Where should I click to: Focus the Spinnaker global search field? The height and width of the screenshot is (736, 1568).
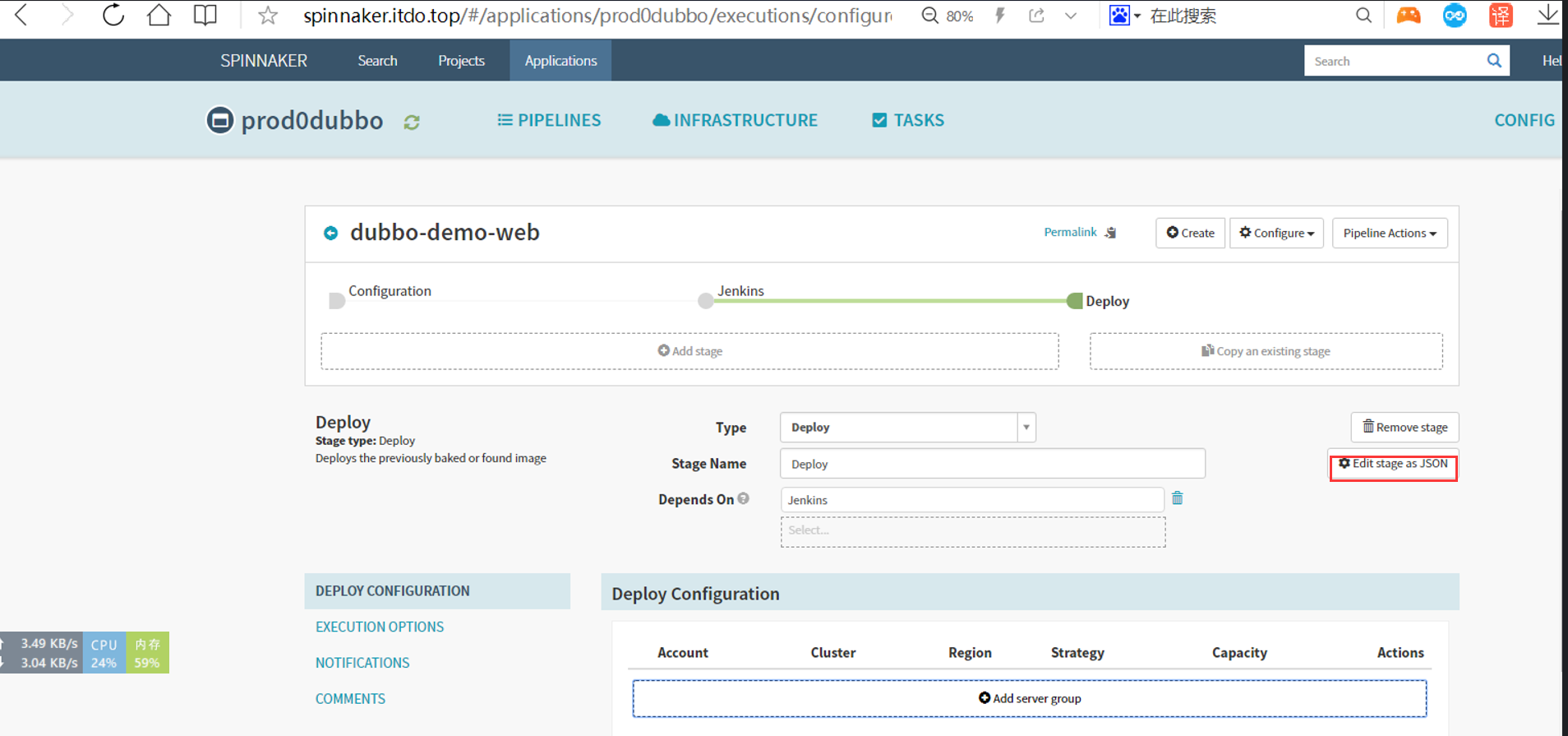coord(1395,61)
